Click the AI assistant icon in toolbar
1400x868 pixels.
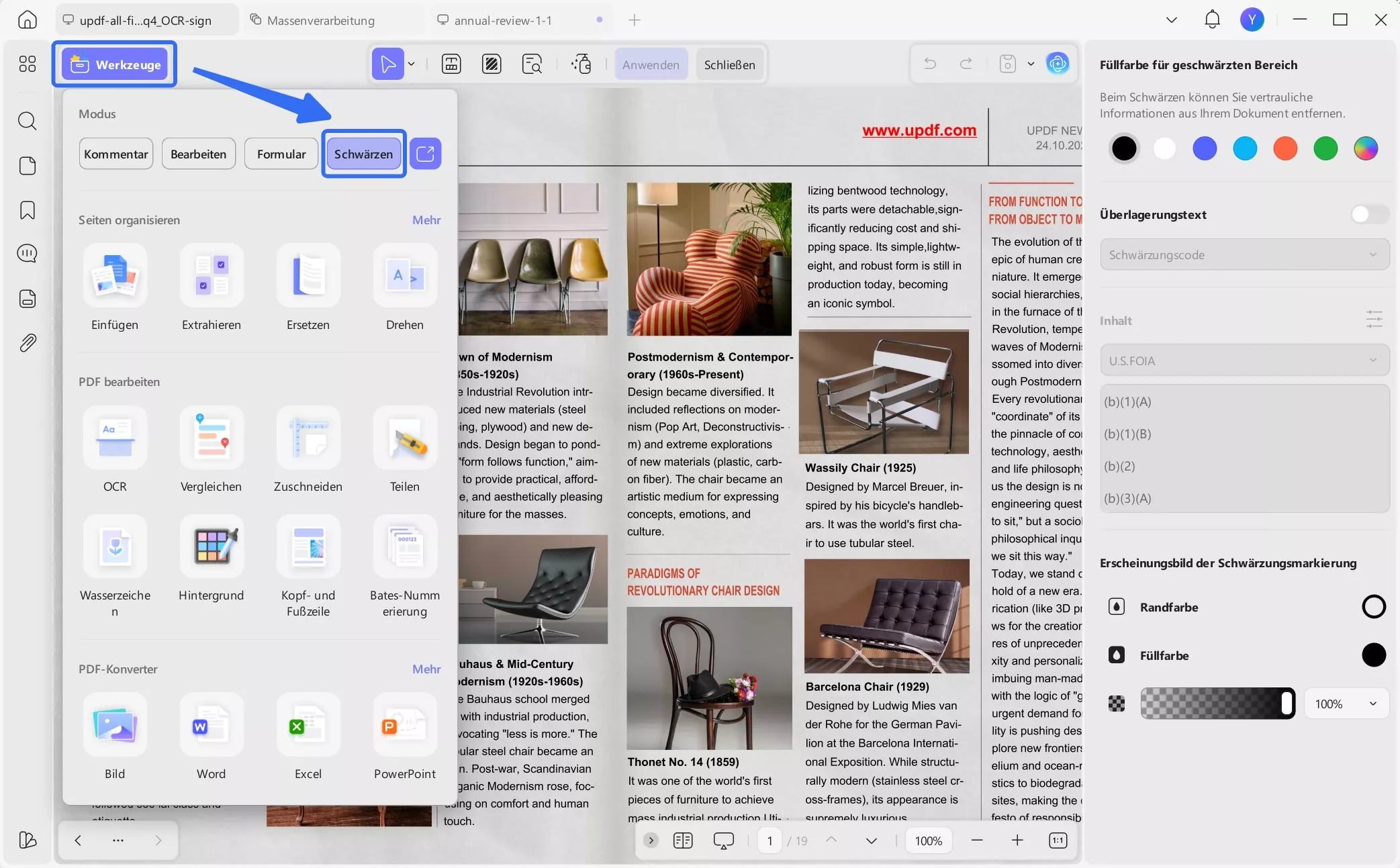tap(1058, 64)
